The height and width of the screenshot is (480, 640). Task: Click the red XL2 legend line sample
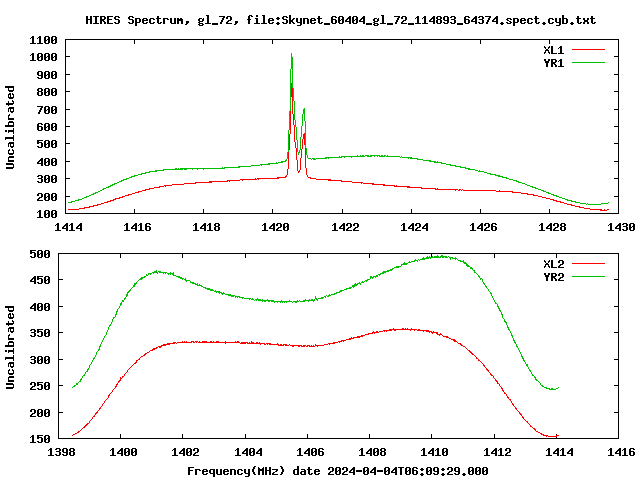point(588,264)
